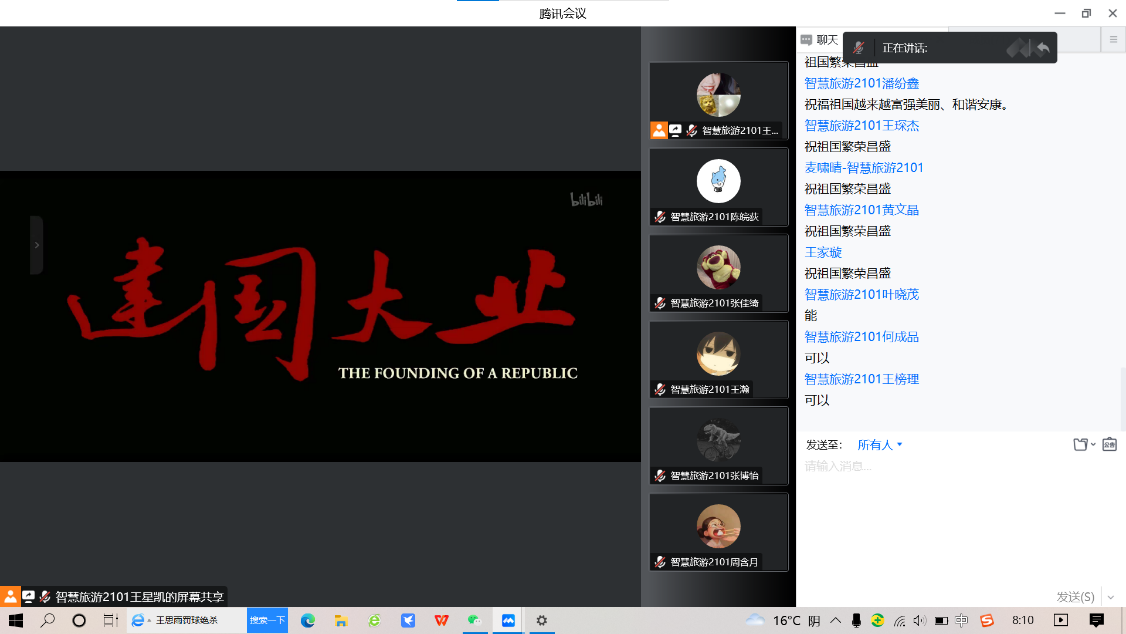The image size is (1126, 634).
Task: Select sender name 智慧旅游2101黄文晶 in chat
Action: pyautogui.click(x=862, y=210)
